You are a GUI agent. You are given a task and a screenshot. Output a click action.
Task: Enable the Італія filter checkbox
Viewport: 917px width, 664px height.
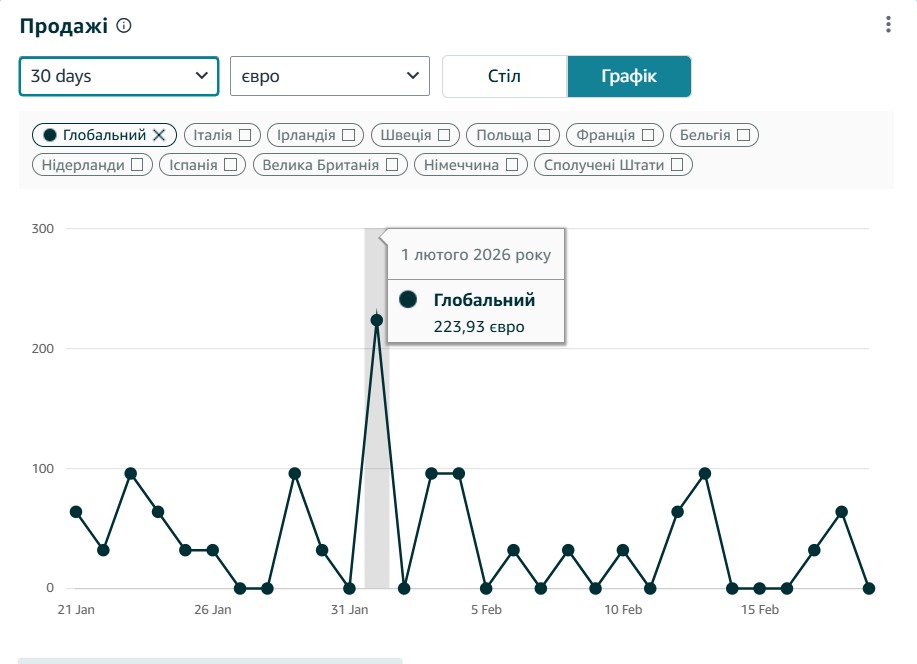point(246,135)
